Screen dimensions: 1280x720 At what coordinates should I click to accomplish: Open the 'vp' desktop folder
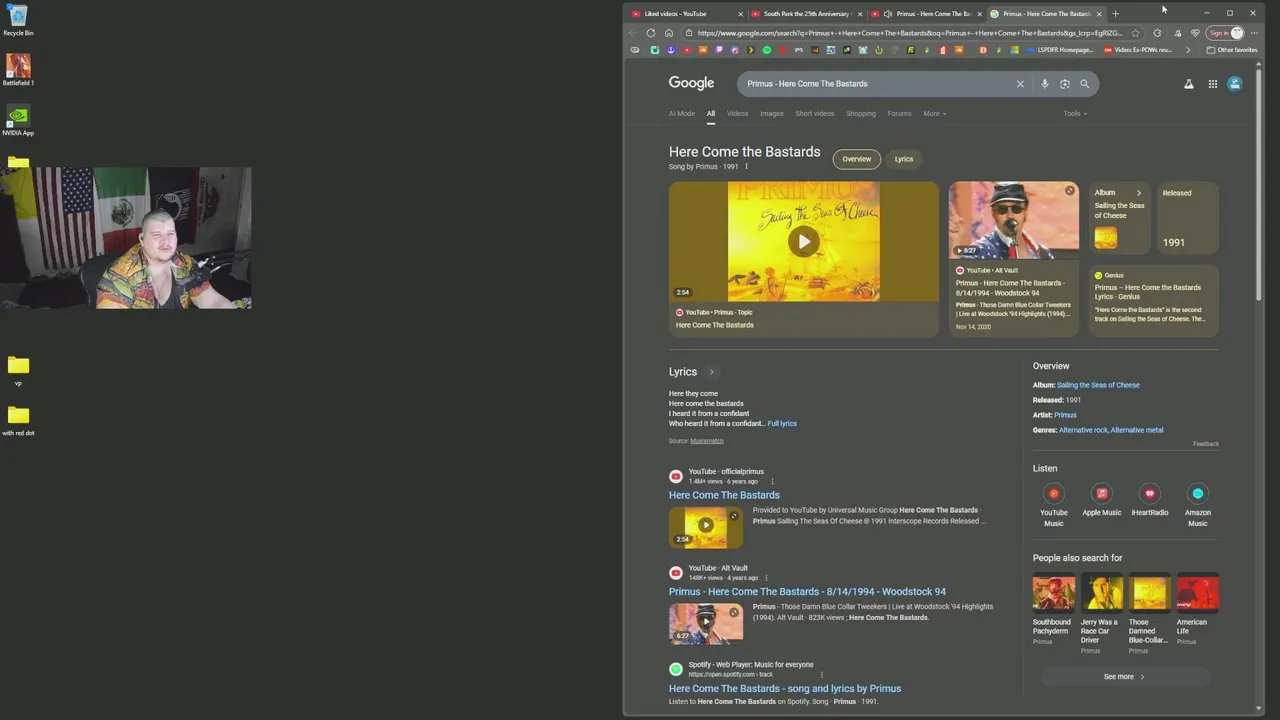(18, 370)
